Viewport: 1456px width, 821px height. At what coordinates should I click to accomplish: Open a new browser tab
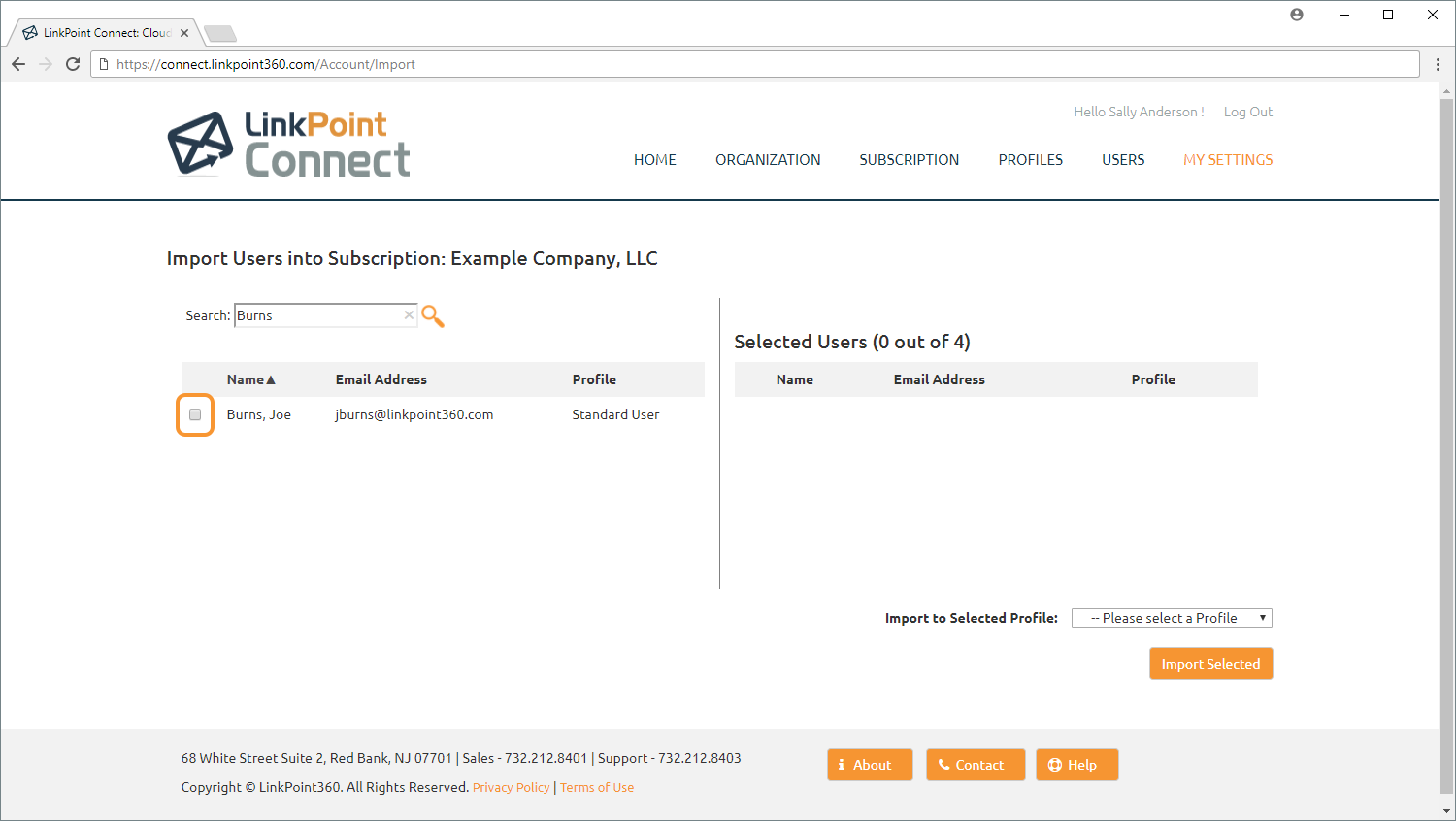(x=220, y=34)
